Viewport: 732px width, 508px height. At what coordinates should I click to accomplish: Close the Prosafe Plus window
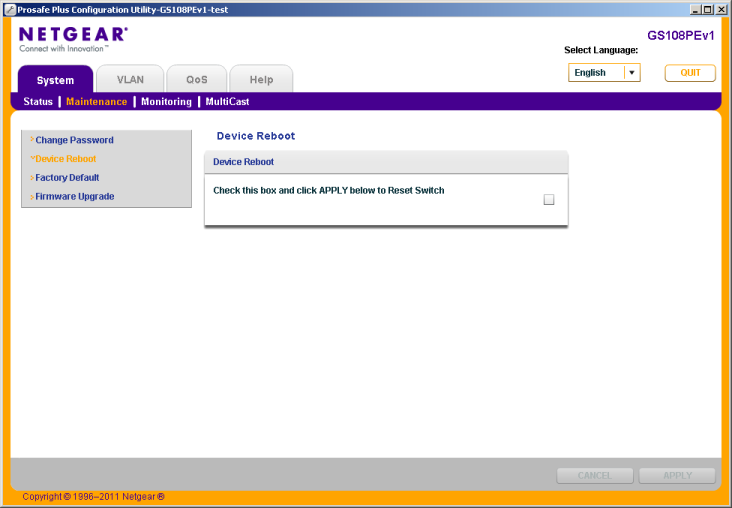pos(720,9)
